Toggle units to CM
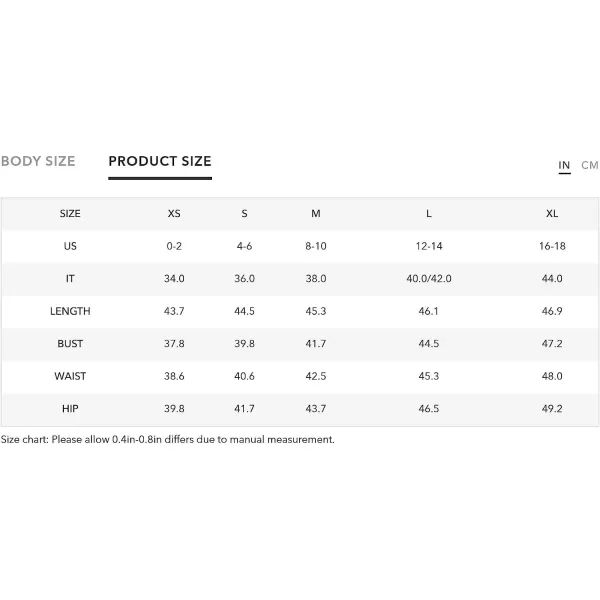The height and width of the screenshot is (600, 600). (x=589, y=165)
